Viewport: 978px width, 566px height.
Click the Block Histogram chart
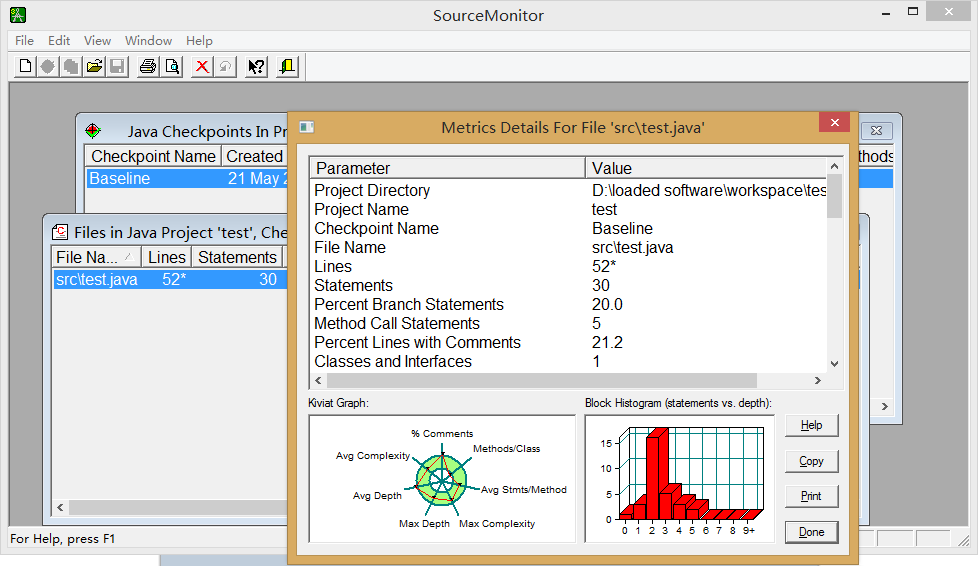coord(679,479)
